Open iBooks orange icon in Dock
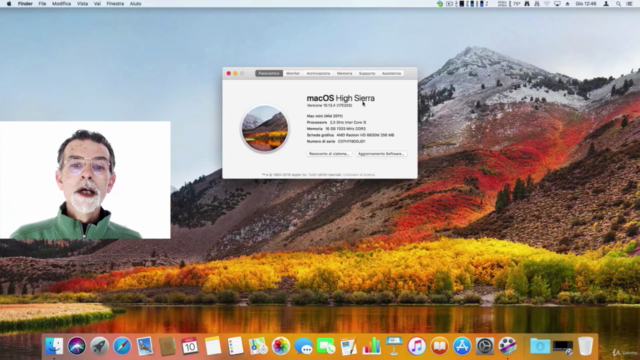Image resolution: width=640 pixels, height=360 pixels. tap(440, 347)
